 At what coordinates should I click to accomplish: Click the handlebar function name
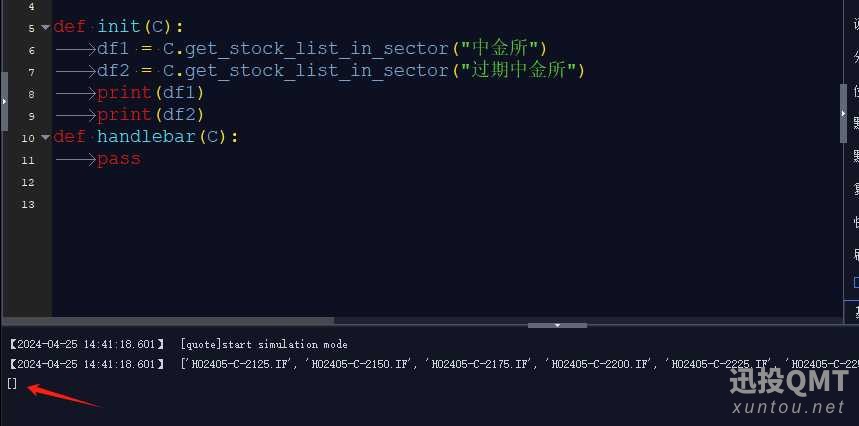click(x=146, y=137)
